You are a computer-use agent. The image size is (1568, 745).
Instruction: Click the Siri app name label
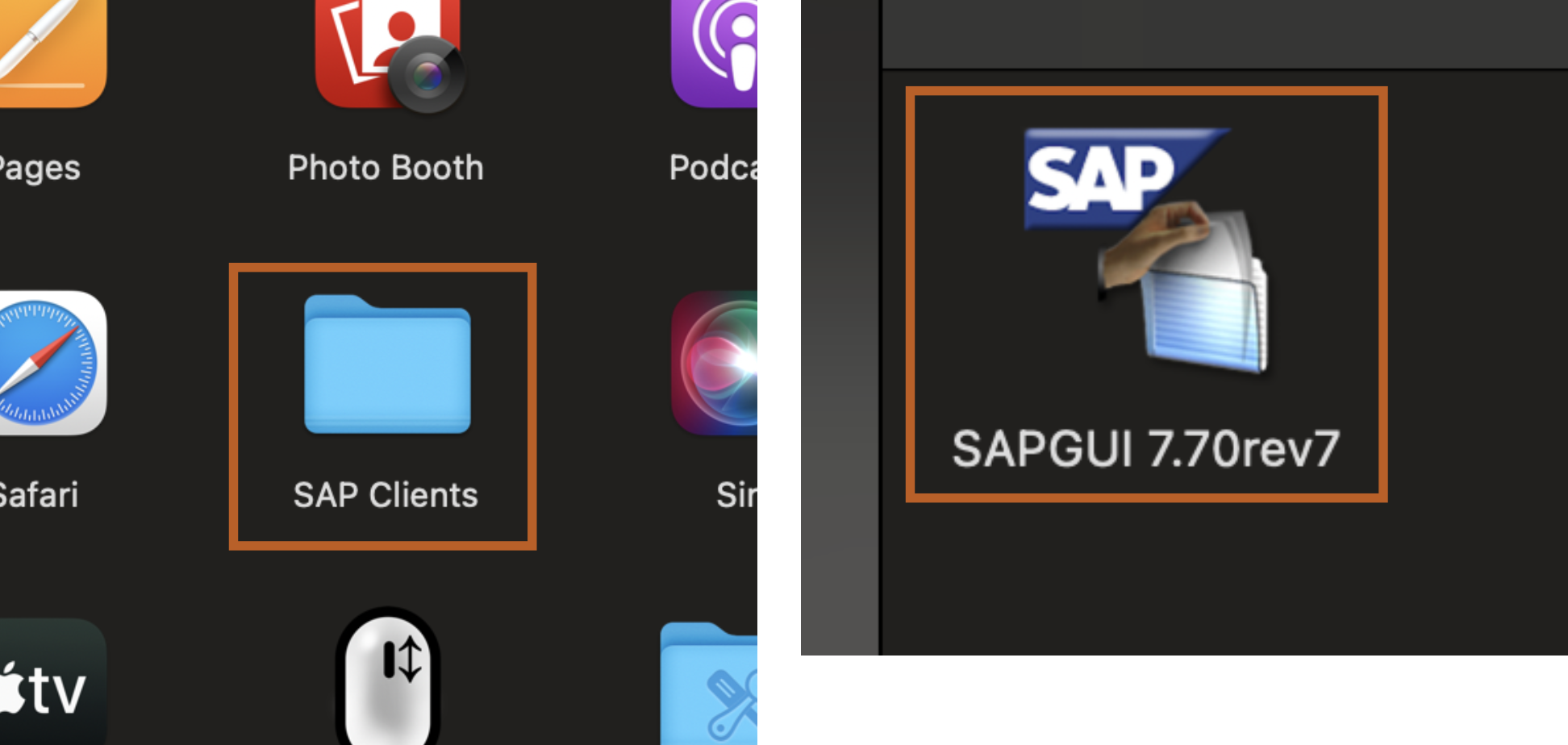click(736, 495)
